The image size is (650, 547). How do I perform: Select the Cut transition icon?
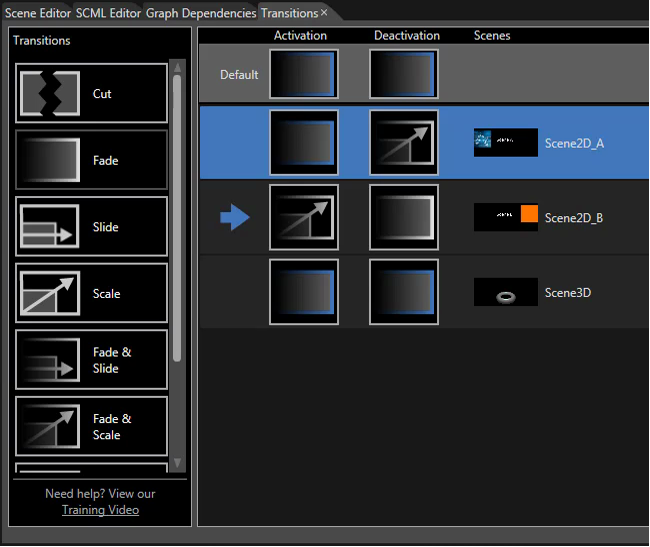tap(50, 93)
